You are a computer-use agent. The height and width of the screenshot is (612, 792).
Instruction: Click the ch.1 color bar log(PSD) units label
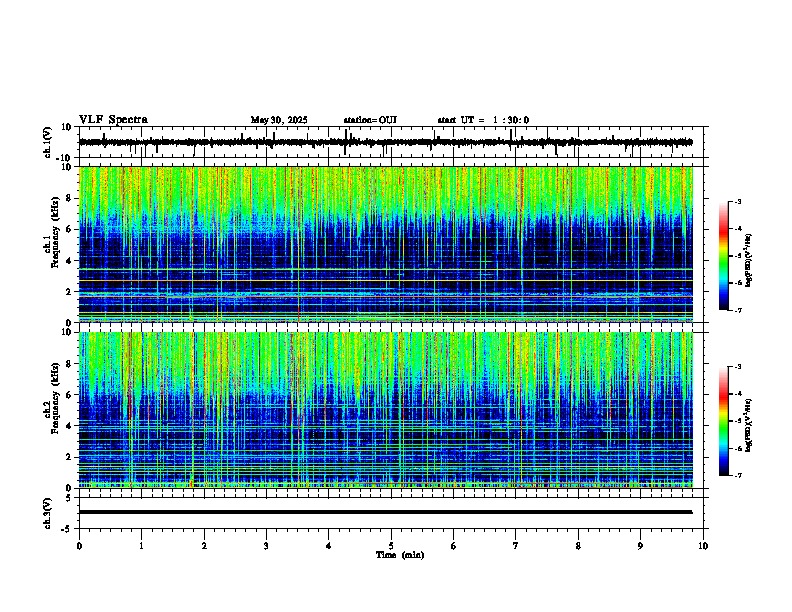749,260
